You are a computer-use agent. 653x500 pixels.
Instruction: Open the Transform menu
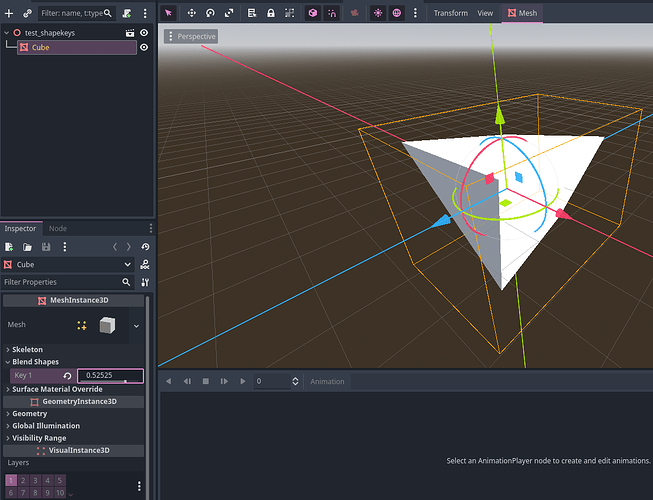(x=451, y=13)
